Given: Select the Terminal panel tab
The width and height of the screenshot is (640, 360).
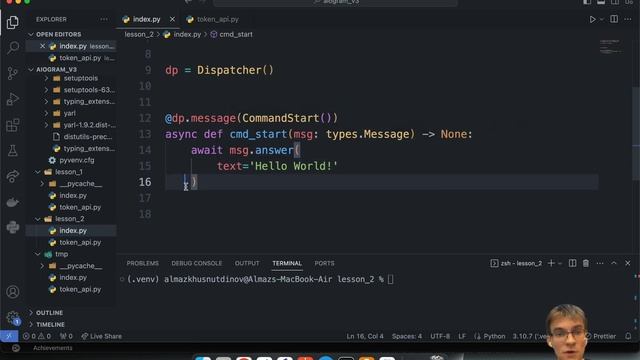Looking at the screenshot, I should [287, 263].
